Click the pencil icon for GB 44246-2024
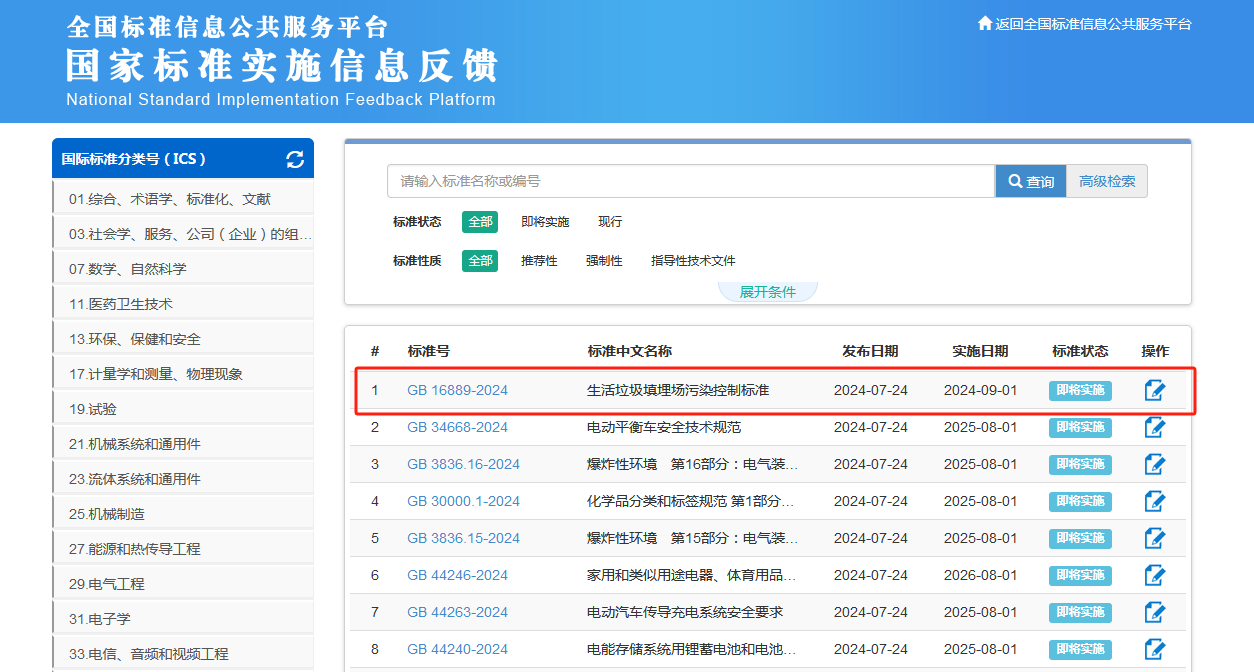The width and height of the screenshot is (1254, 672). click(x=1155, y=575)
